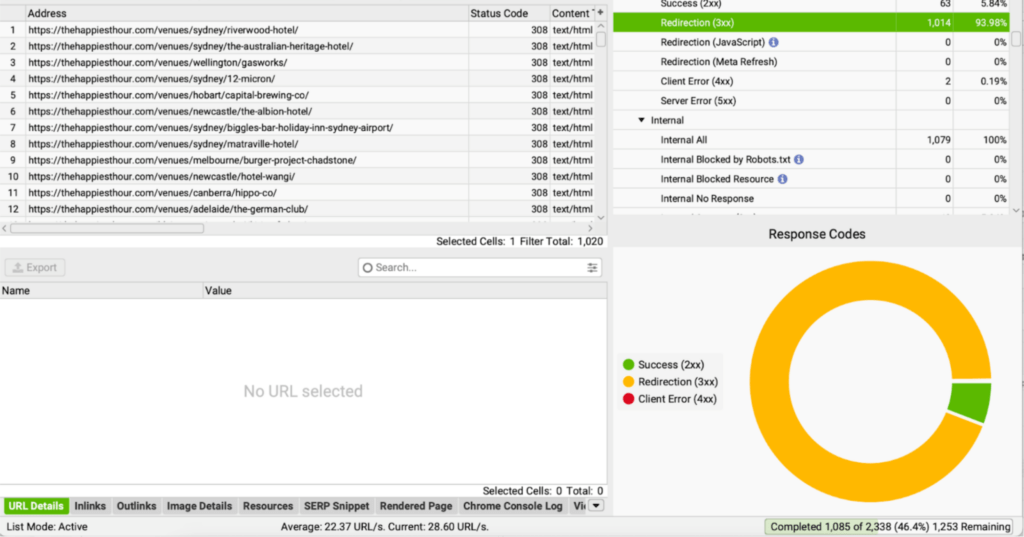Click the Value column header
Image resolution: width=1024 pixels, height=537 pixels.
coord(405,291)
